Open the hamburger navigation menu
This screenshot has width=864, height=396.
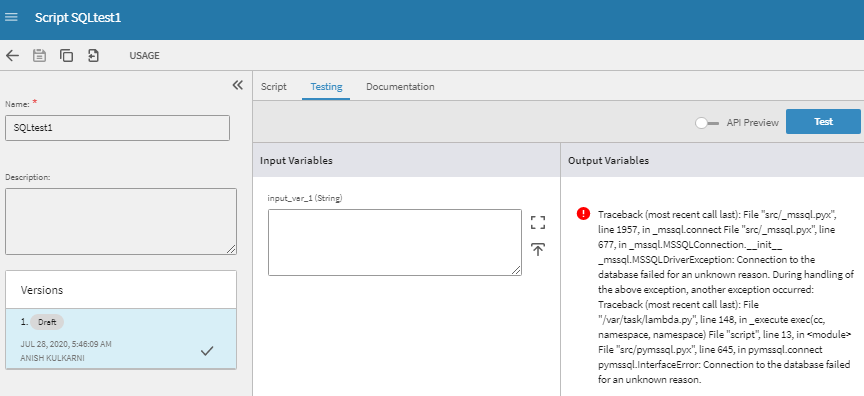click(x=11, y=17)
